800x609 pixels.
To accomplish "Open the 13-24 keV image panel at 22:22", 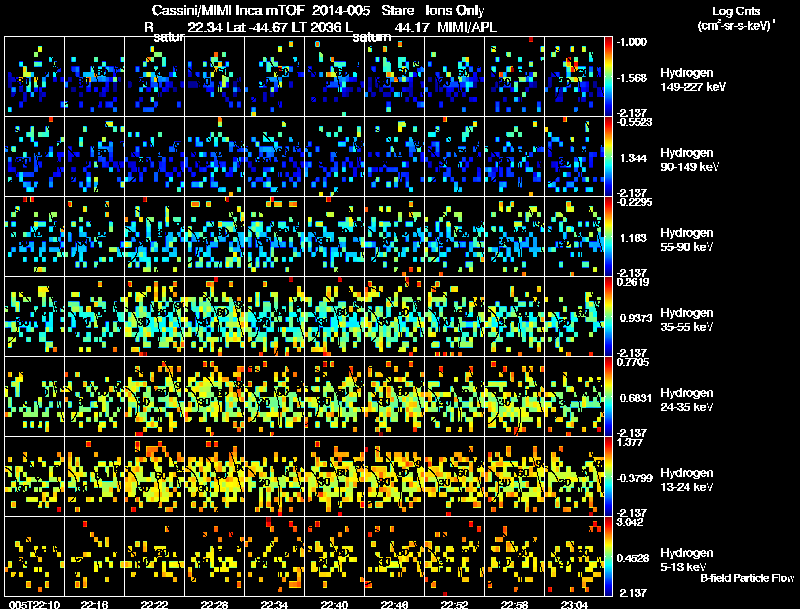I will click(155, 476).
